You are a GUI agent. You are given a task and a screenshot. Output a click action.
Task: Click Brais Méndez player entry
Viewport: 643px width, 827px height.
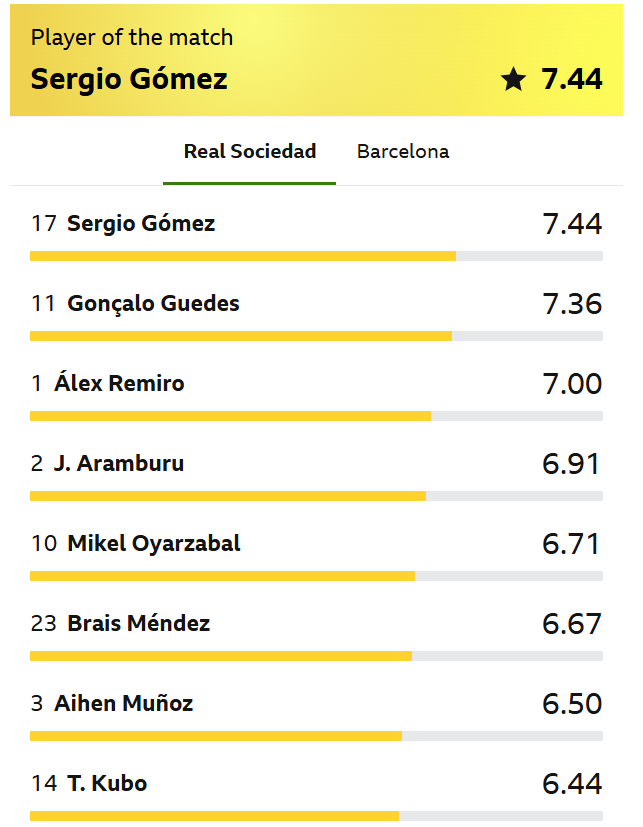click(x=138, y=623)
